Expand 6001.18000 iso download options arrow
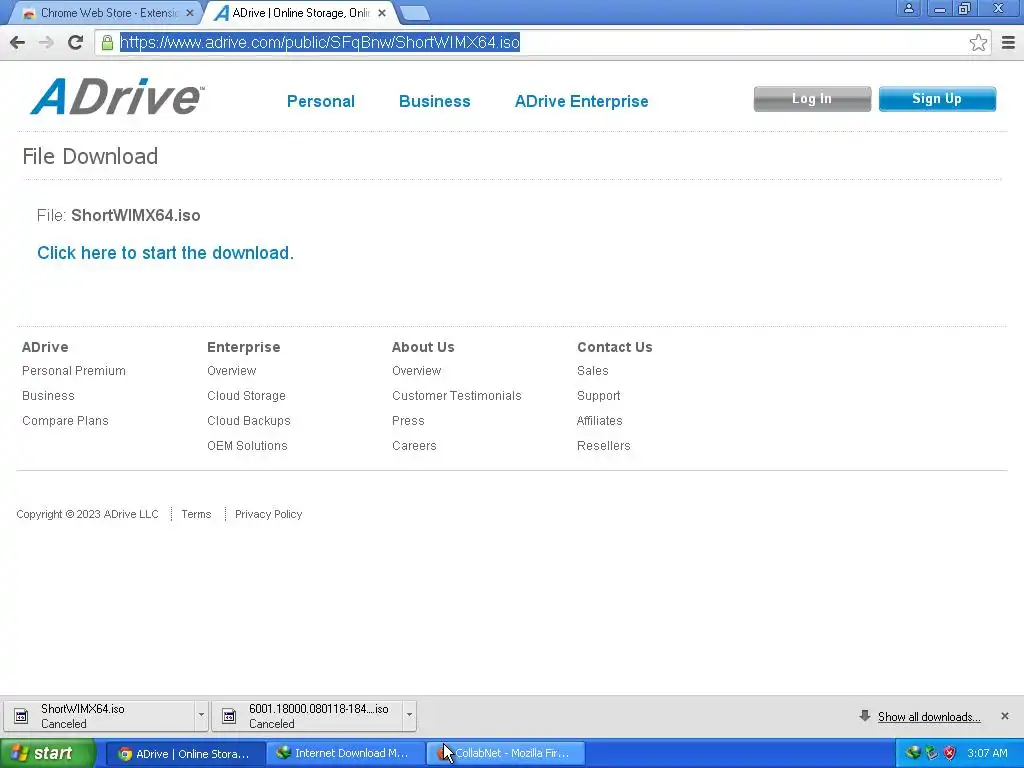The width and height of the screenshot is (1024, 768). [409, 715]
